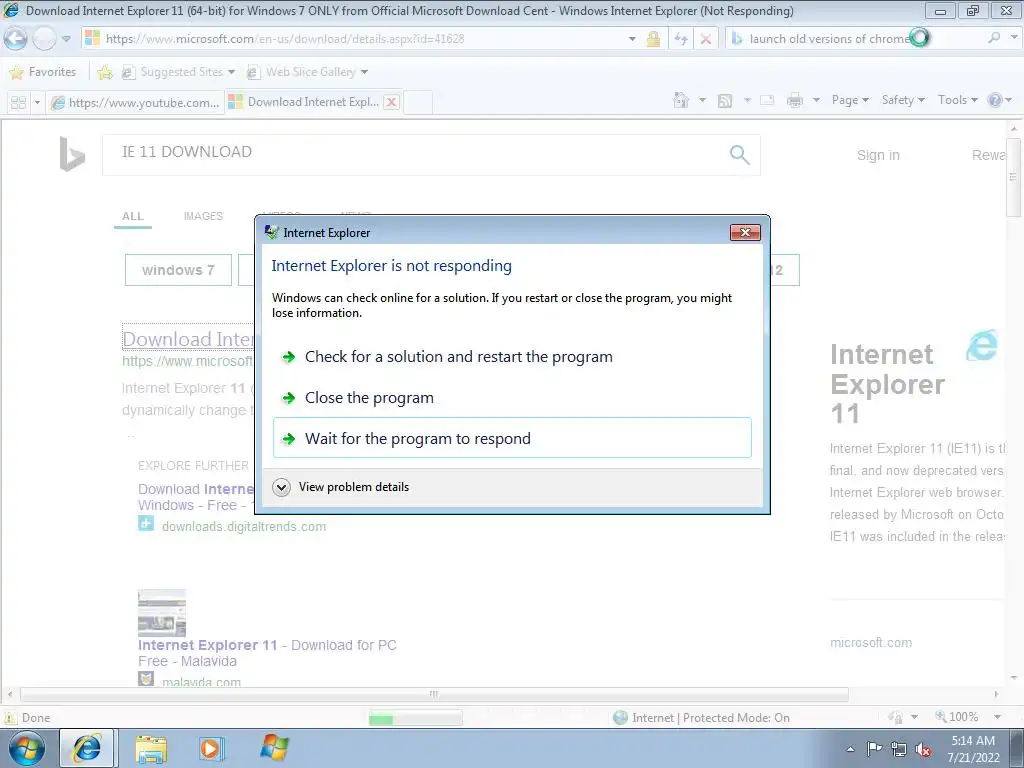1024x768 pixels.
Task: Click the Action Center flag tray icon
Action: (x=874, y=749)
